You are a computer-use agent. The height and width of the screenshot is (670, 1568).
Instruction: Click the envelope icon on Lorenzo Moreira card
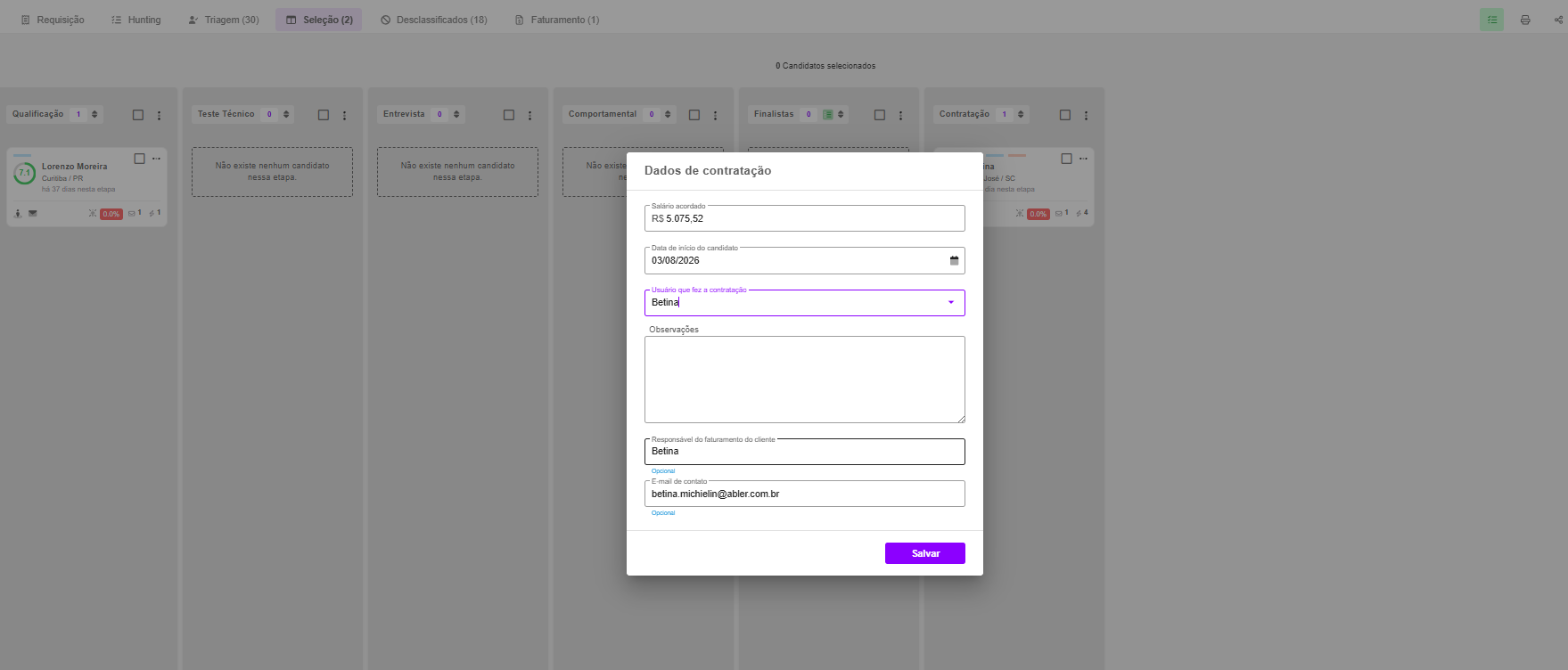coord(33,214)
